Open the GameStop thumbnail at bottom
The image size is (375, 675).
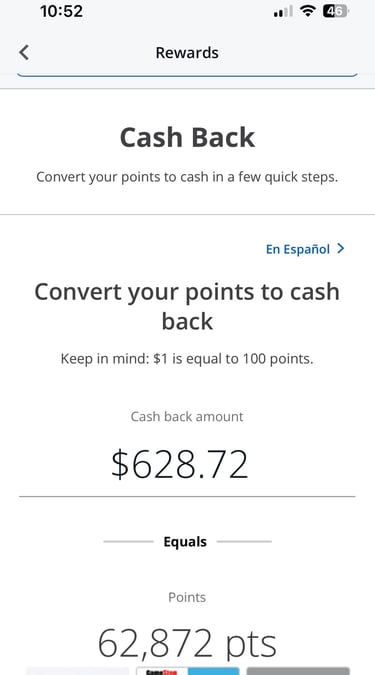click(188, 671)
